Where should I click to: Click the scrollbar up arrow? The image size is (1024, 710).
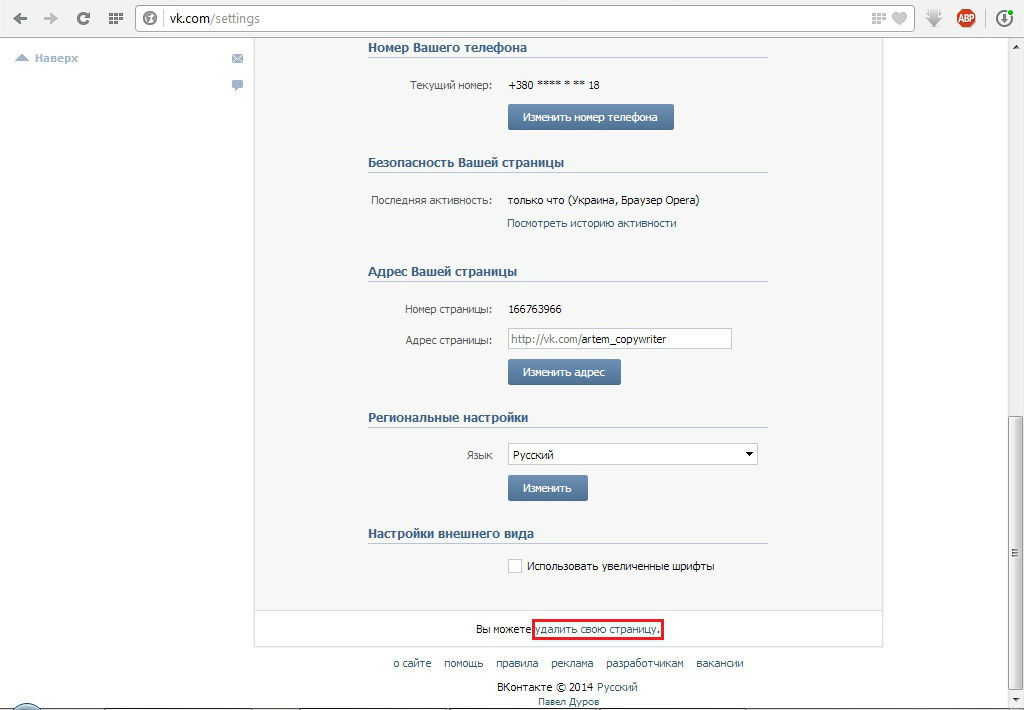[x=1016, y=47]
